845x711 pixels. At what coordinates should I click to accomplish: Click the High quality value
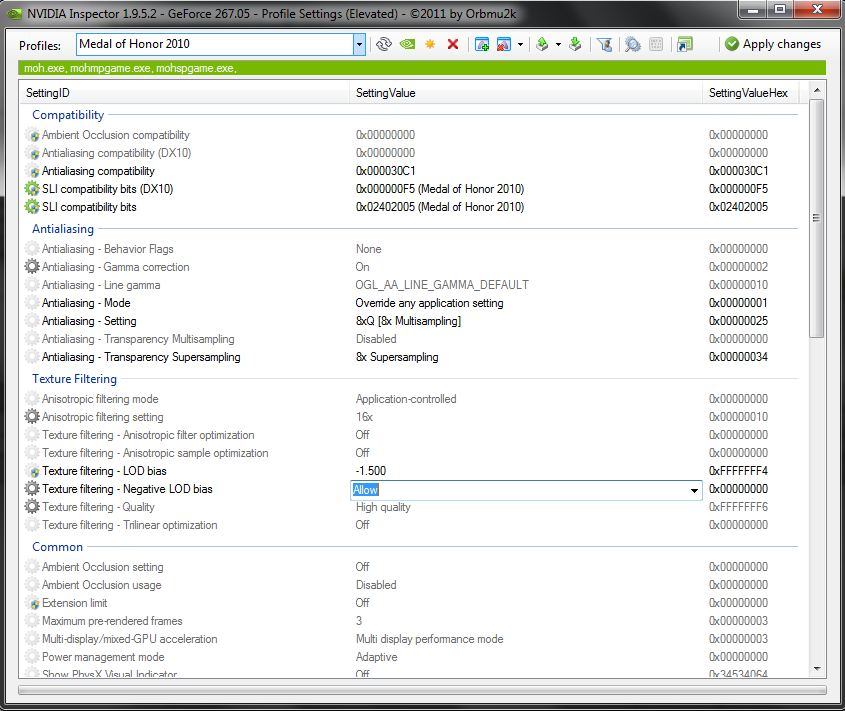tap(383, 507)
